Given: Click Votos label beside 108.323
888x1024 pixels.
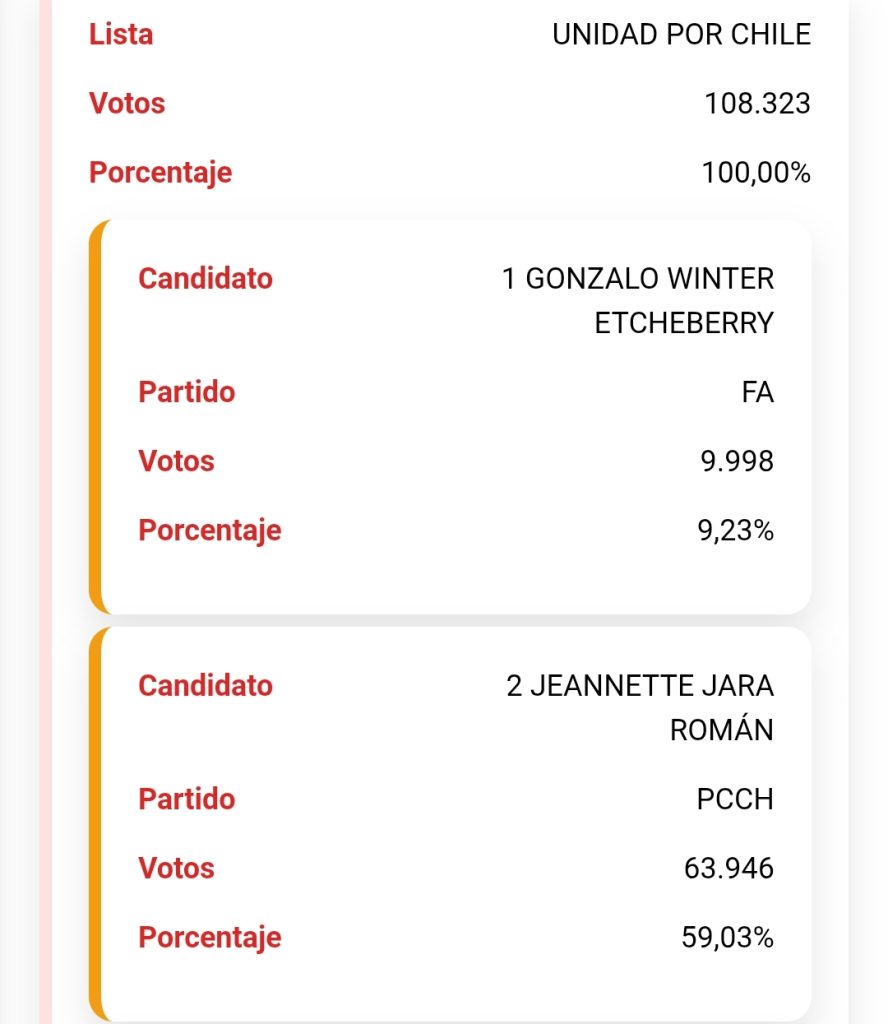Looking at the screenshot, I should 127,104.
